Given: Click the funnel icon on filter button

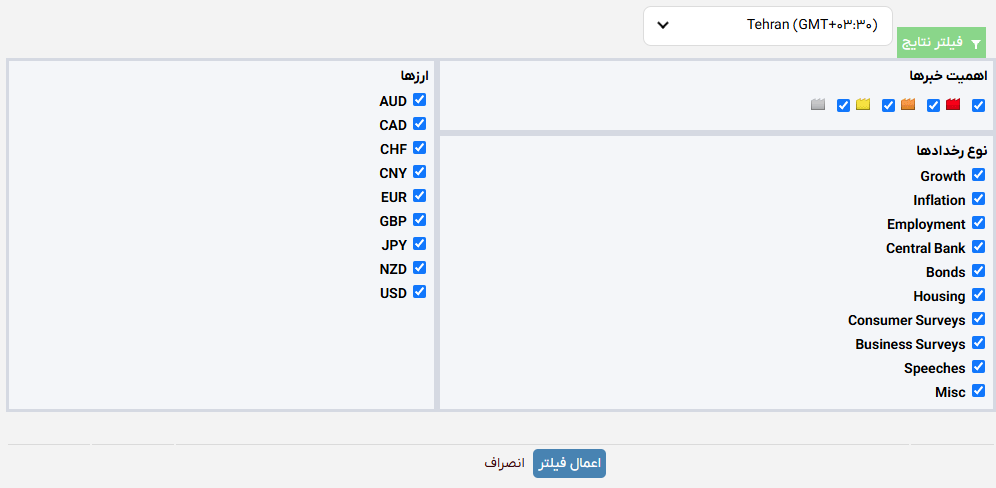Looking at the screenshot, I should pyautogui.click(x=976, y=44).
